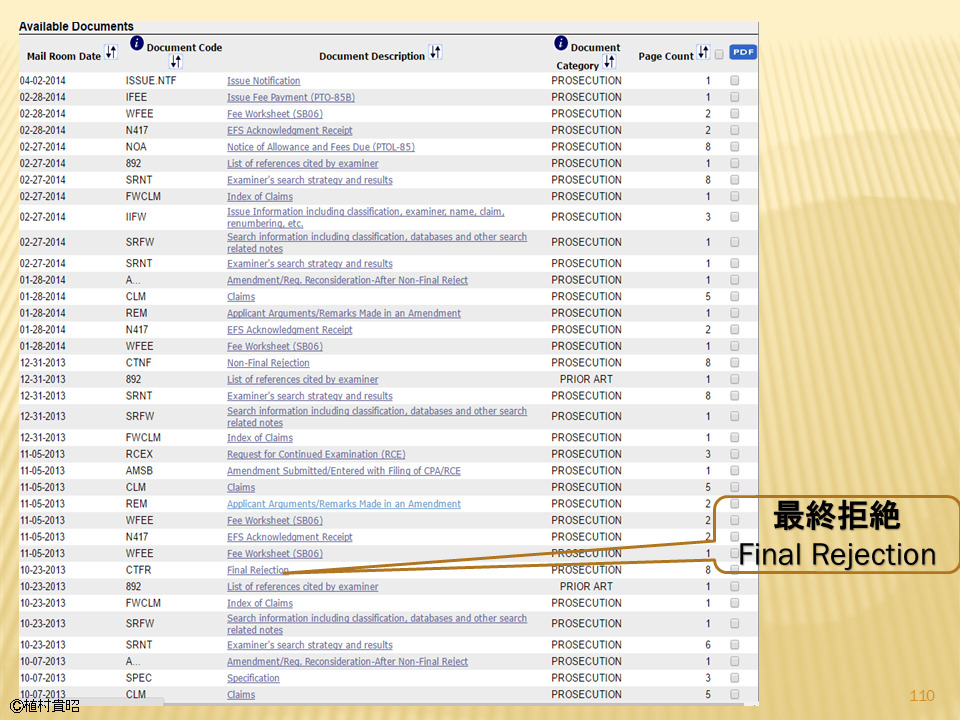This screenshot has width=960, height=720.
Task: Open Issue Information including classification link
Action: click(366, 217)
